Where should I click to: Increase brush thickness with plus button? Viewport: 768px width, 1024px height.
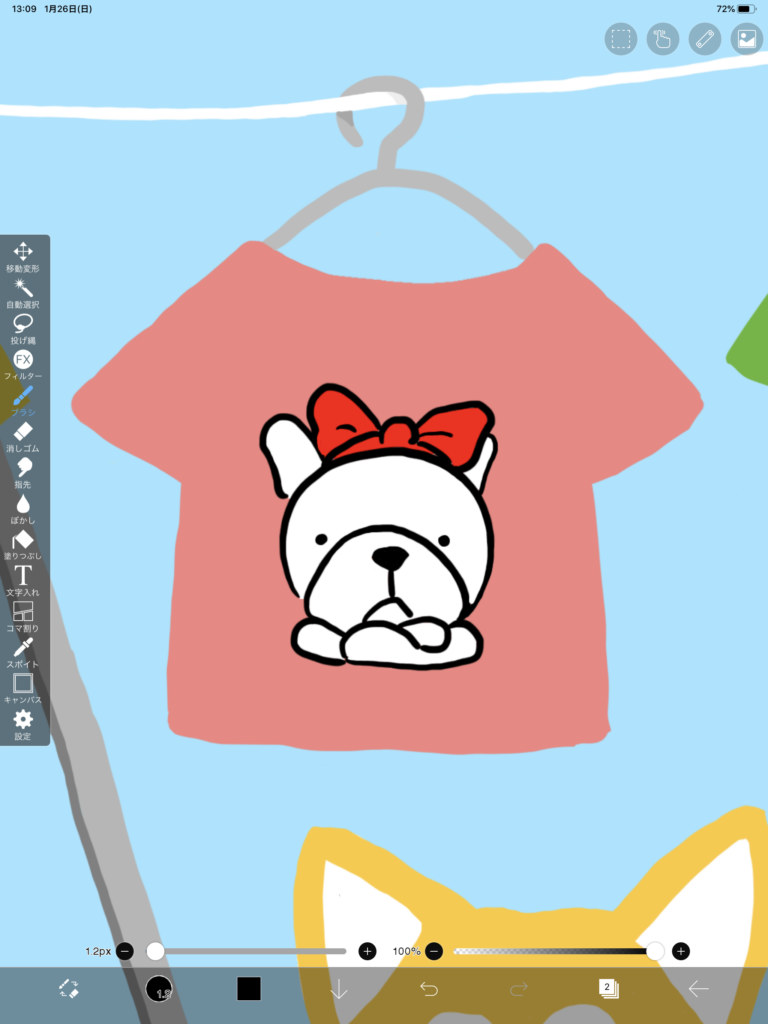pos(367,951)
